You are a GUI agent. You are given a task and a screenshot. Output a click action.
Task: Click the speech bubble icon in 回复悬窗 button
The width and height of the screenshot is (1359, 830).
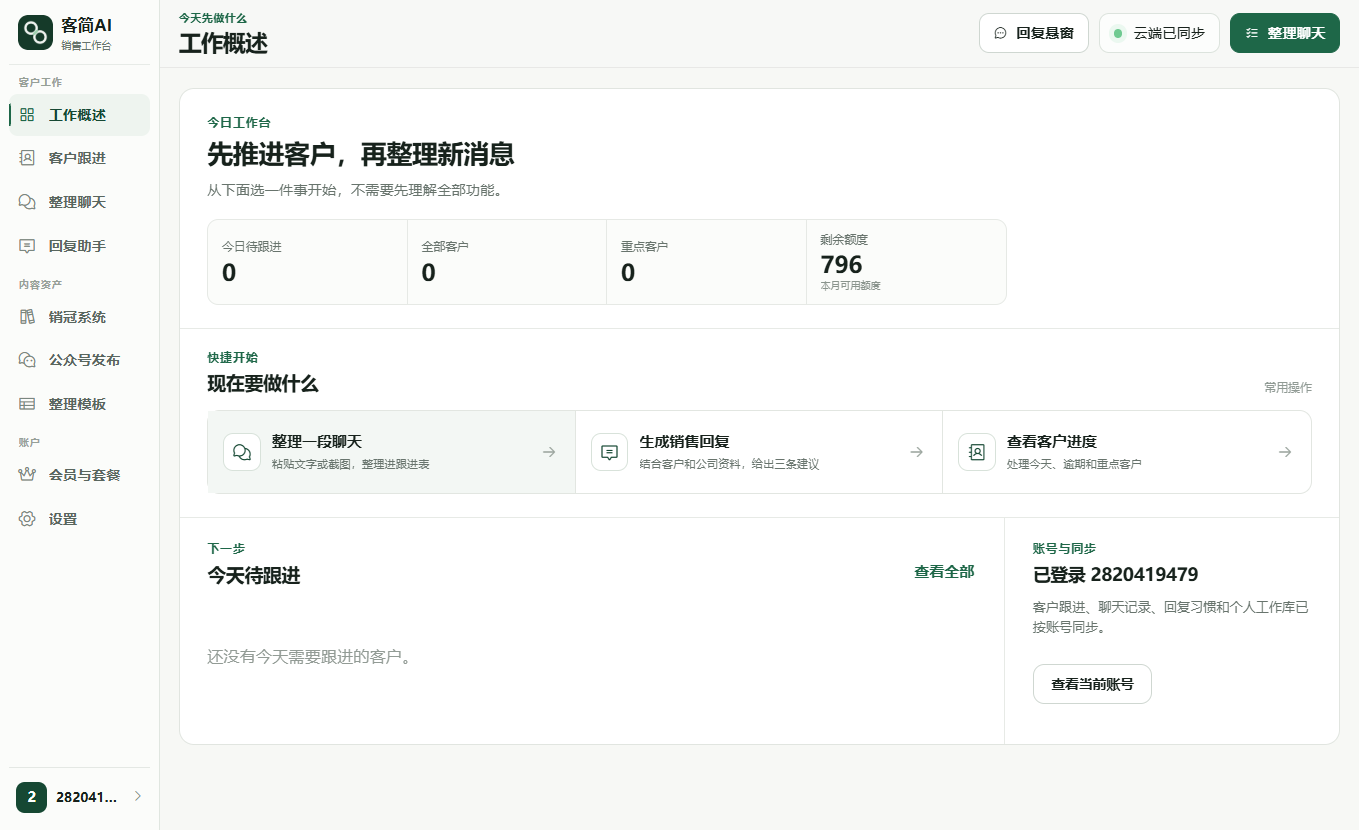pos(1000,33)
